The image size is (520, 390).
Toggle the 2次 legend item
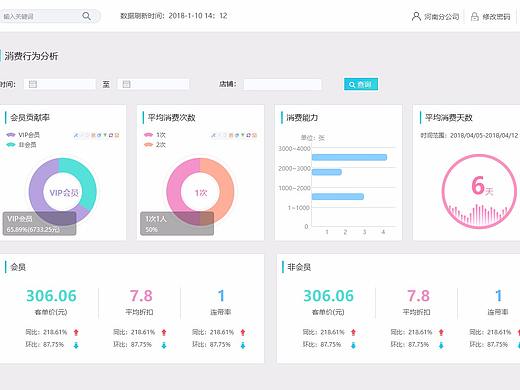point(155,145)
